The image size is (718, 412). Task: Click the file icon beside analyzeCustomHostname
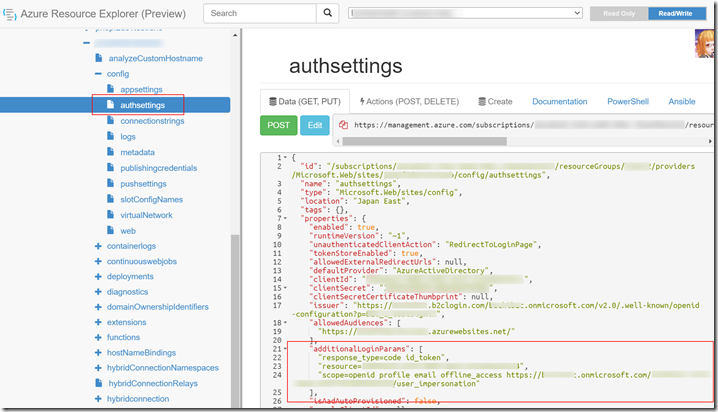tap(98, 58)
